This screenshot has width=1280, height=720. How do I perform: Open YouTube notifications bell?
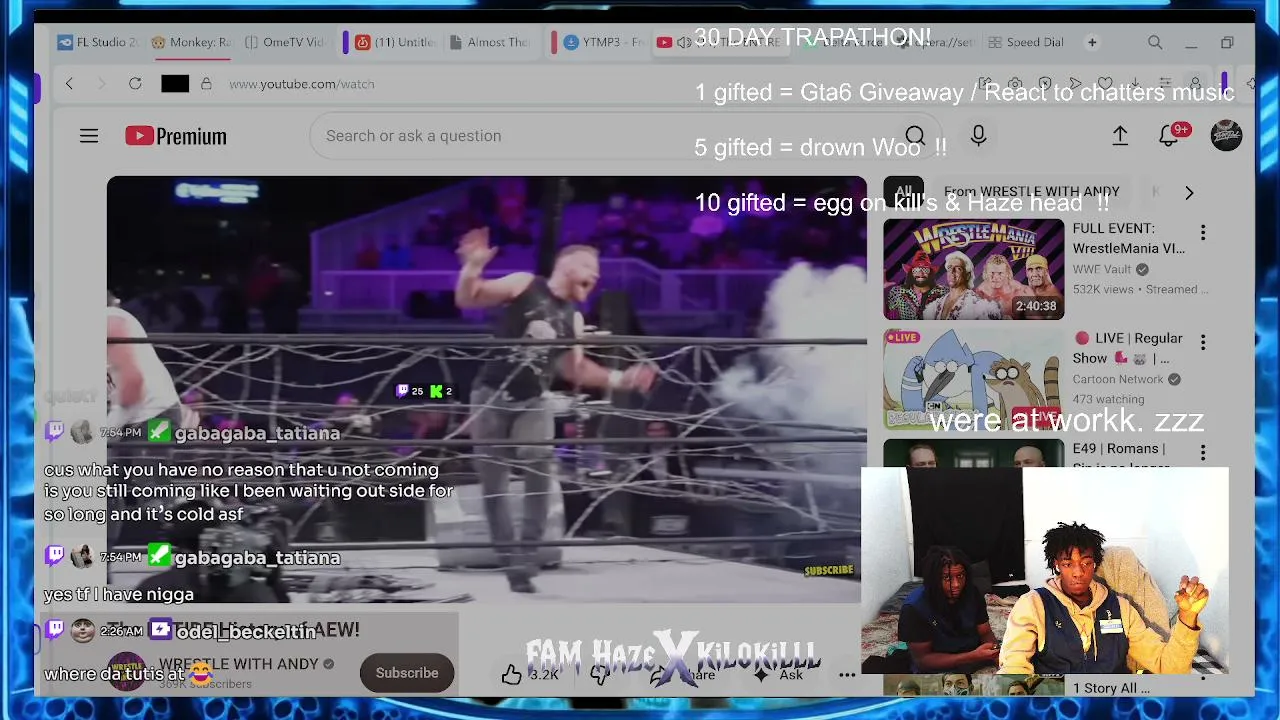point(1168,136)
